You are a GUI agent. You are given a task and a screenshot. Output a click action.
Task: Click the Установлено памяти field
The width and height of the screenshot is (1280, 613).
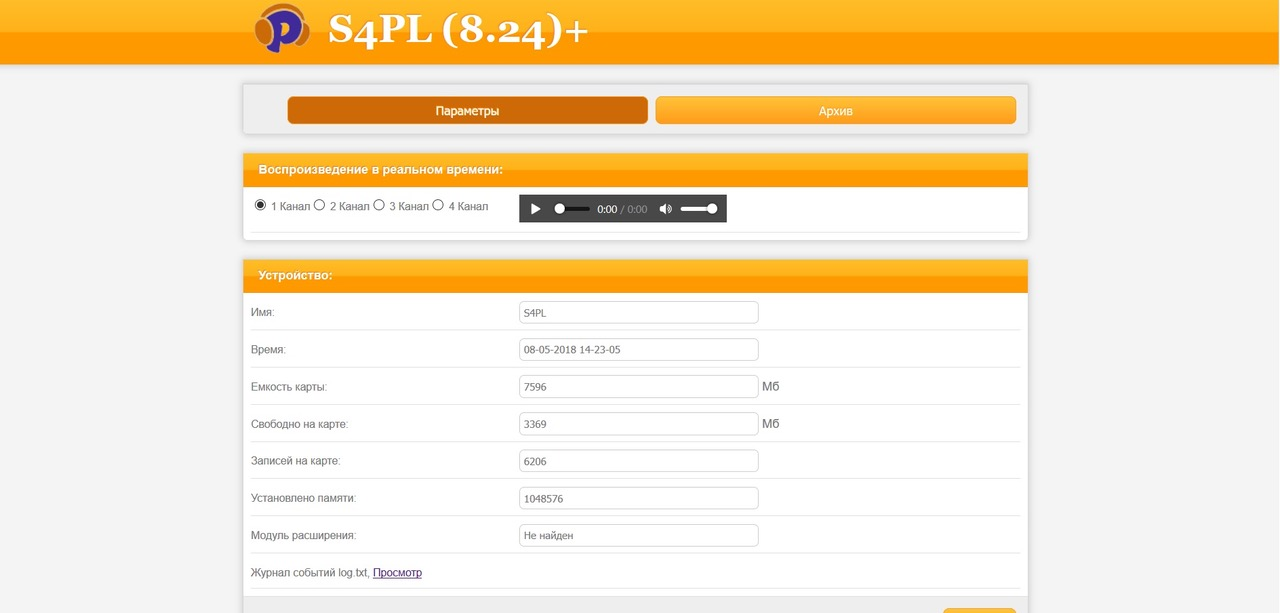pos(638,498)
